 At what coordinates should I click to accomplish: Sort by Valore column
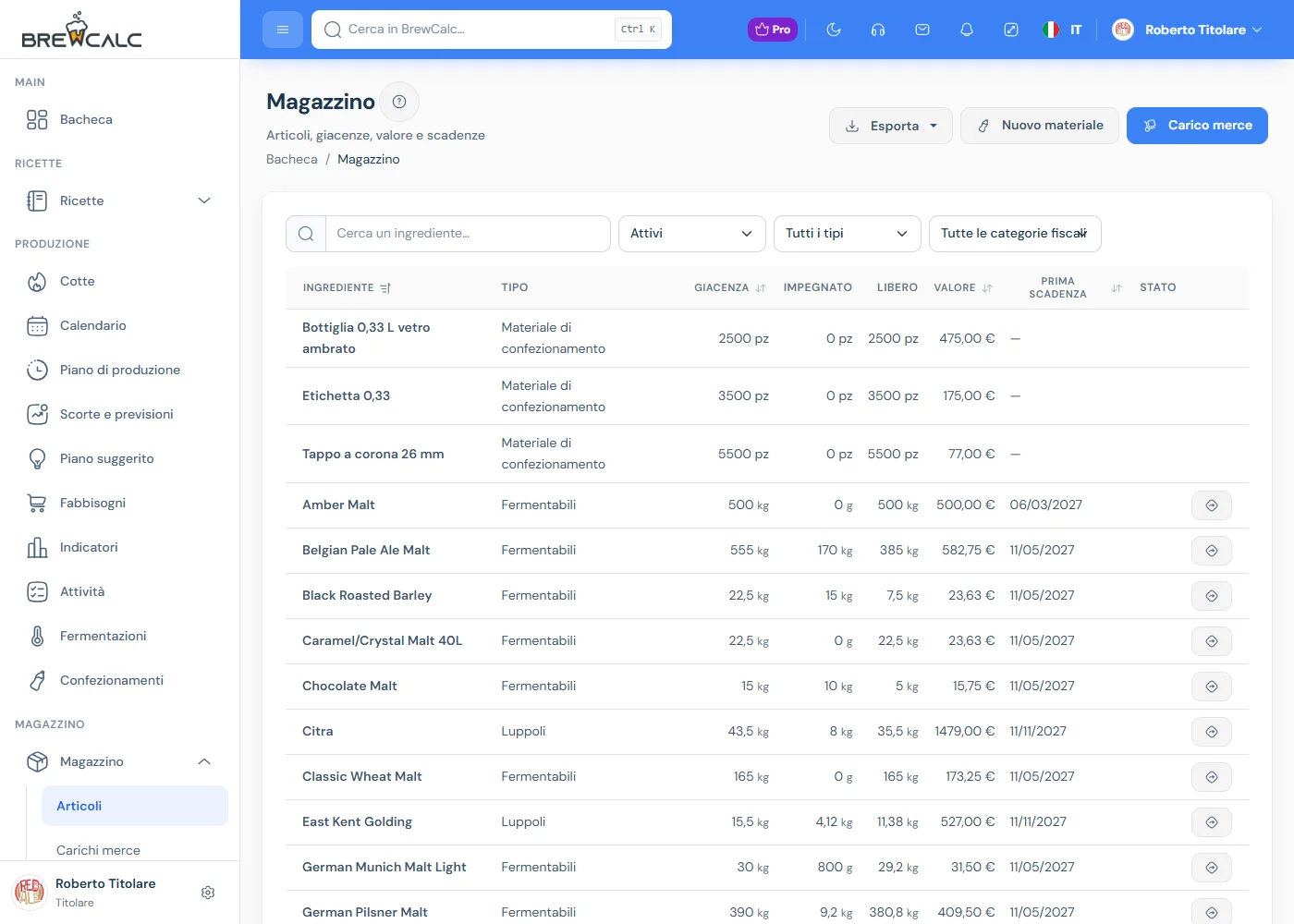963,288
